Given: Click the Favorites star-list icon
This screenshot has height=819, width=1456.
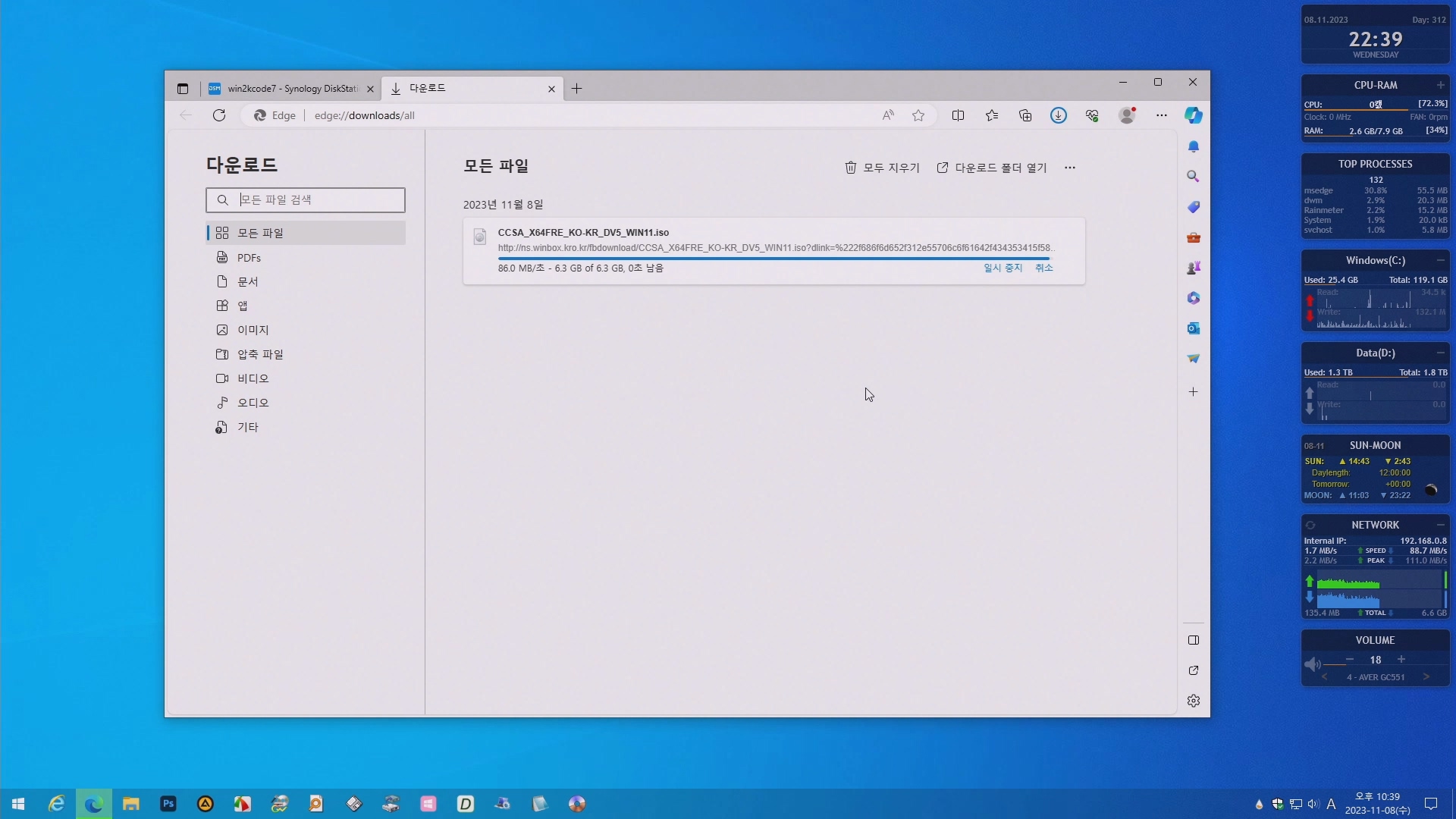Looking at the screenshot, I should pos(991,115).
